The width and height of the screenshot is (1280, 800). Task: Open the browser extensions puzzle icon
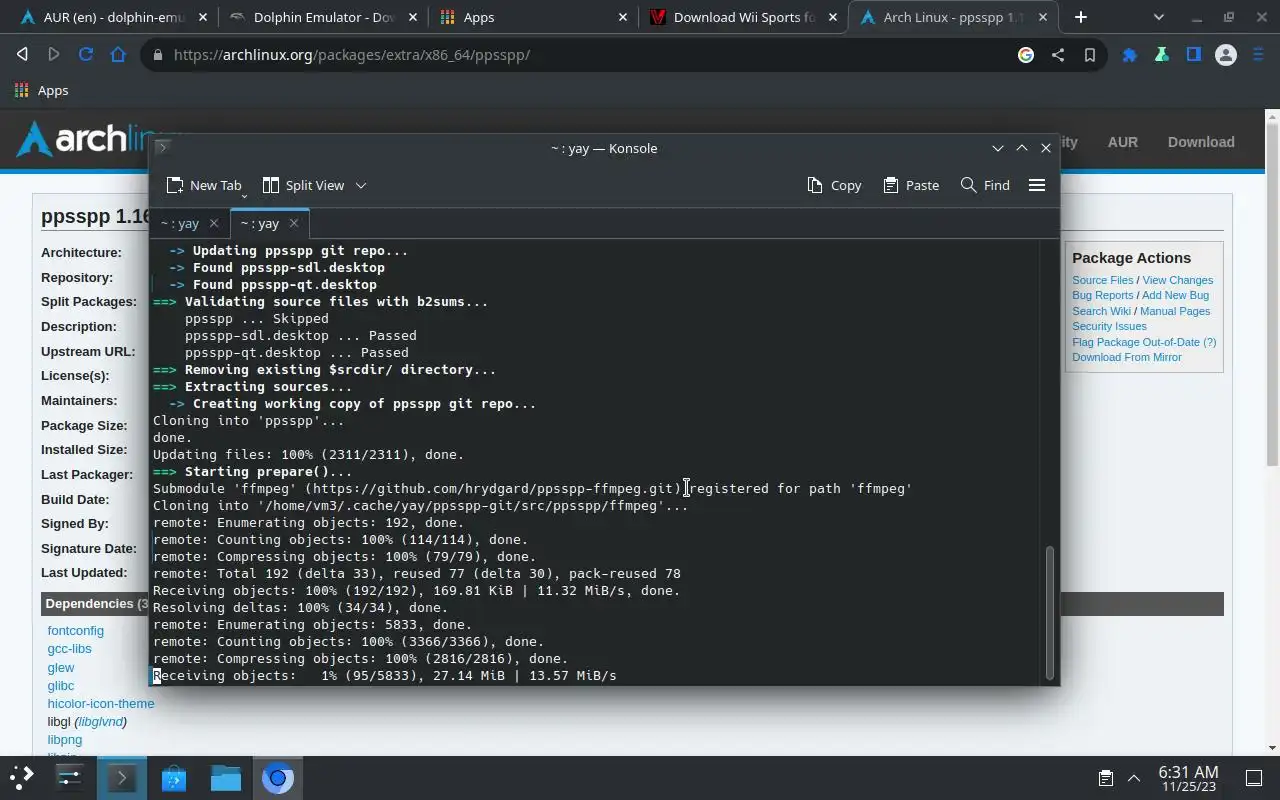click(1130, 55)
